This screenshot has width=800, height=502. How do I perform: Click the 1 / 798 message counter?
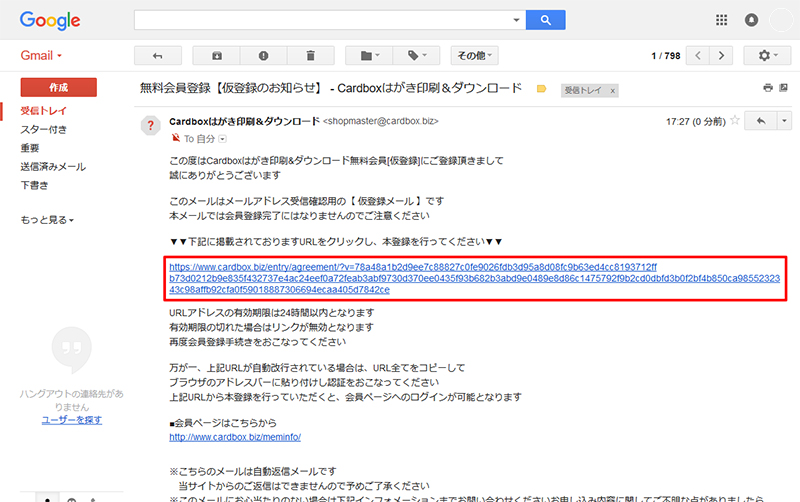(x=666, y=56)
